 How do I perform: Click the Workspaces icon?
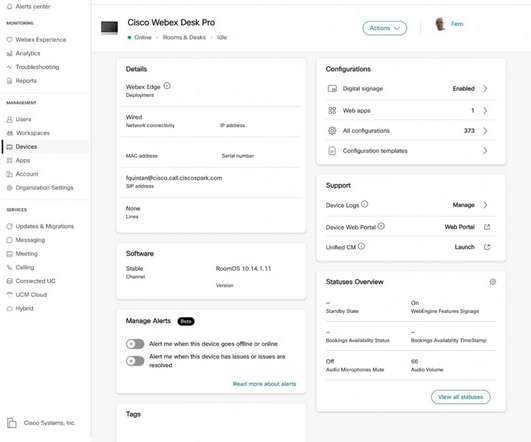[9, 133]
